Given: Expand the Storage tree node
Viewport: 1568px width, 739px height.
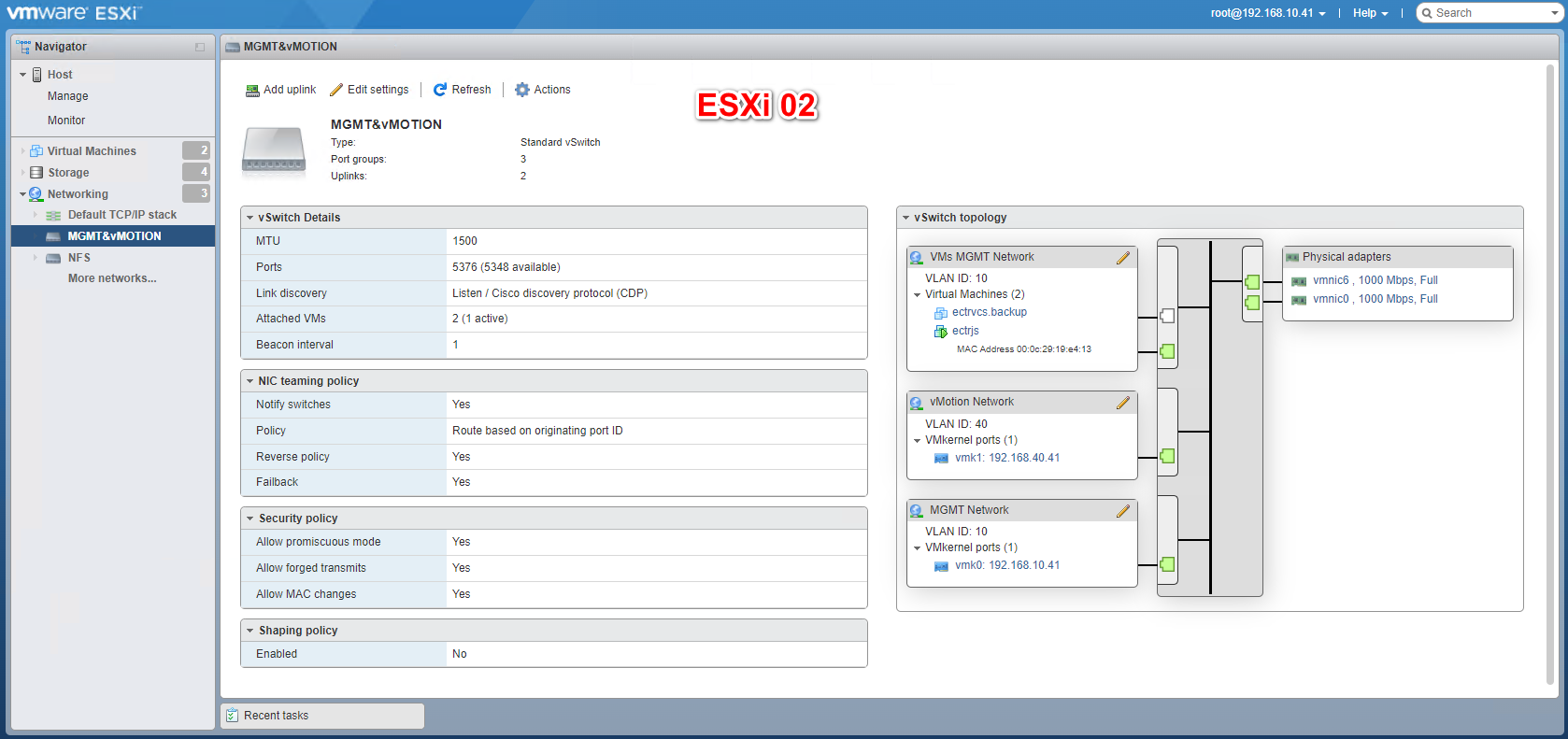Looking at the screenshot, I should coord(23,173).
